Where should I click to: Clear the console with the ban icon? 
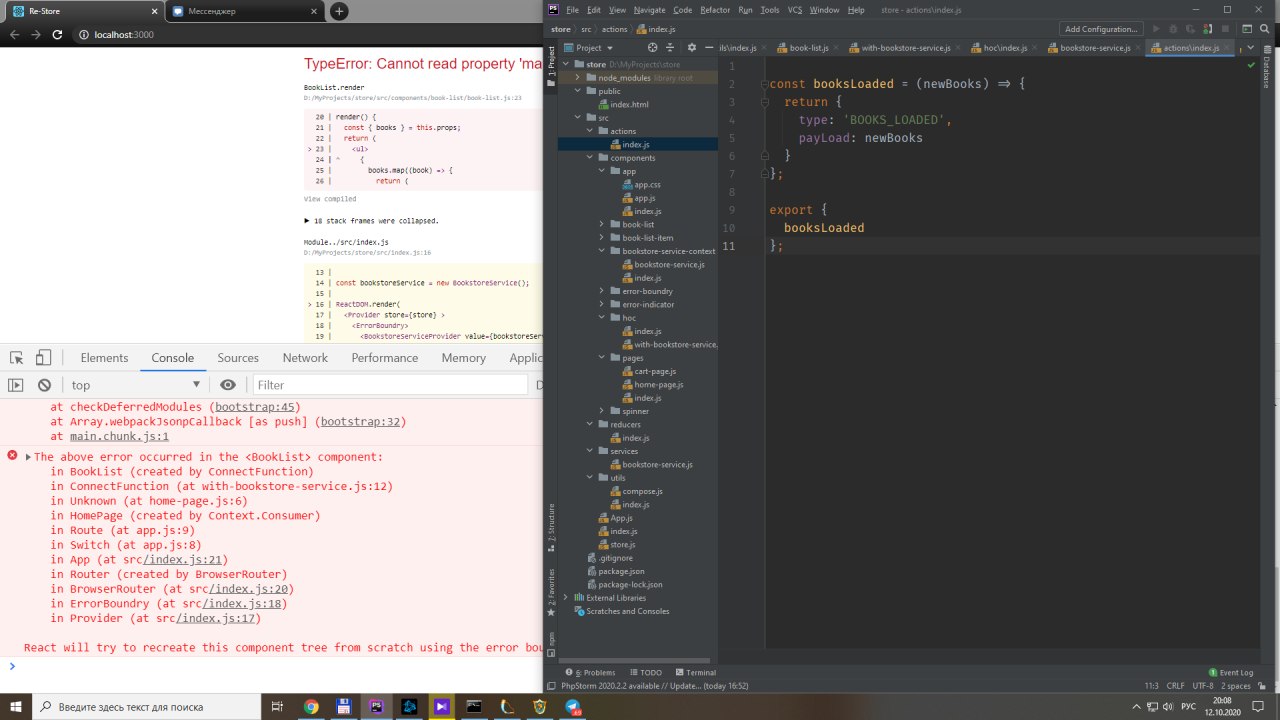(44, 385)
